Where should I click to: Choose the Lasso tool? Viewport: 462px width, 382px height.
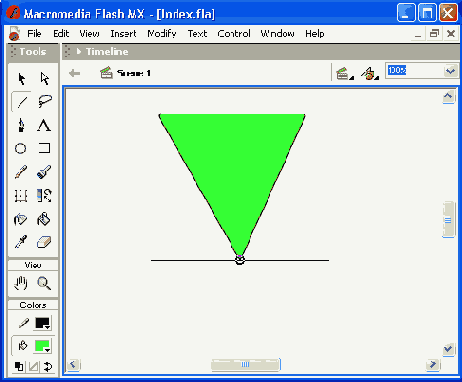coord(44,101)
